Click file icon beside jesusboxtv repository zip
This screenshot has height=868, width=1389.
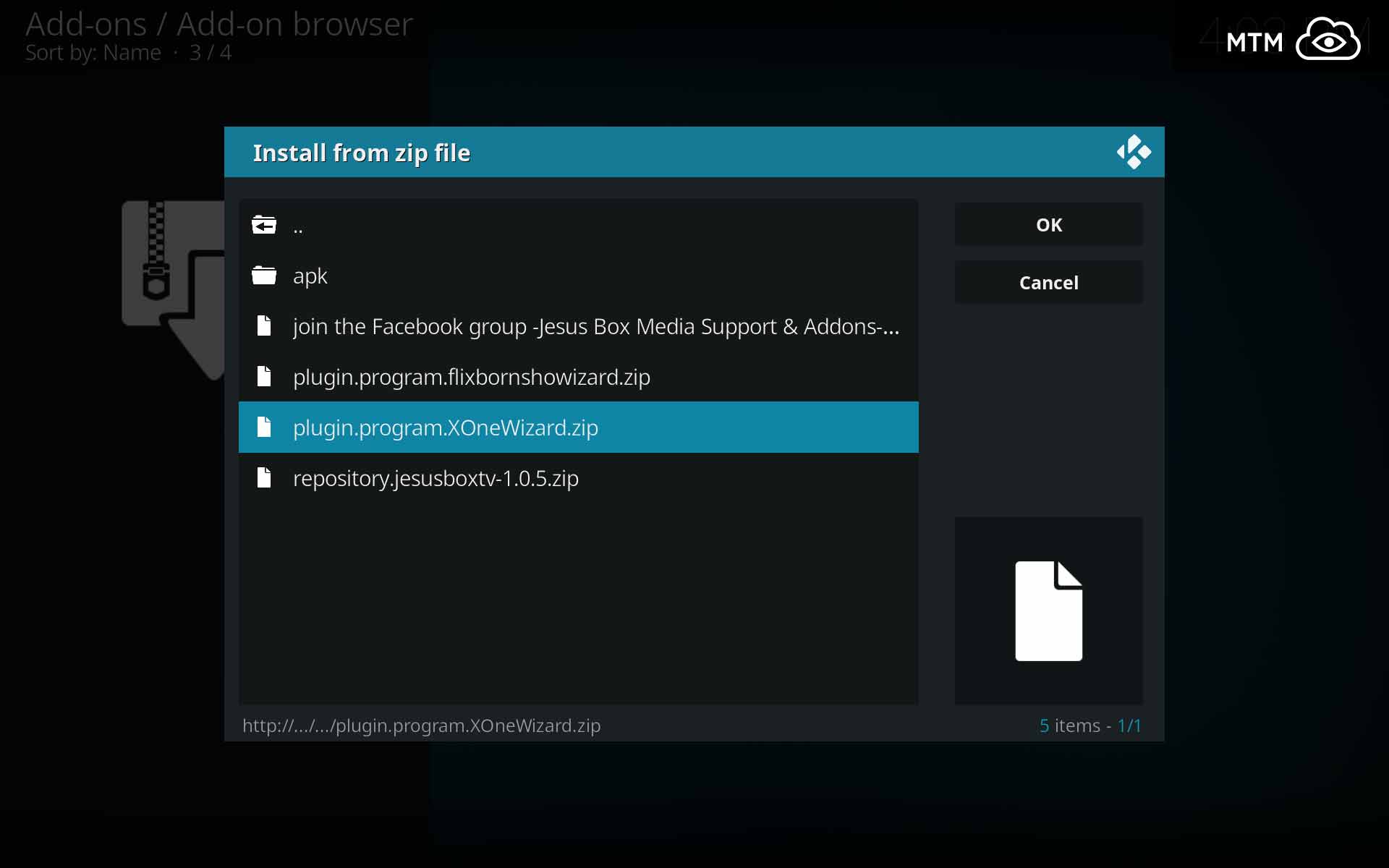pos(264,477)
